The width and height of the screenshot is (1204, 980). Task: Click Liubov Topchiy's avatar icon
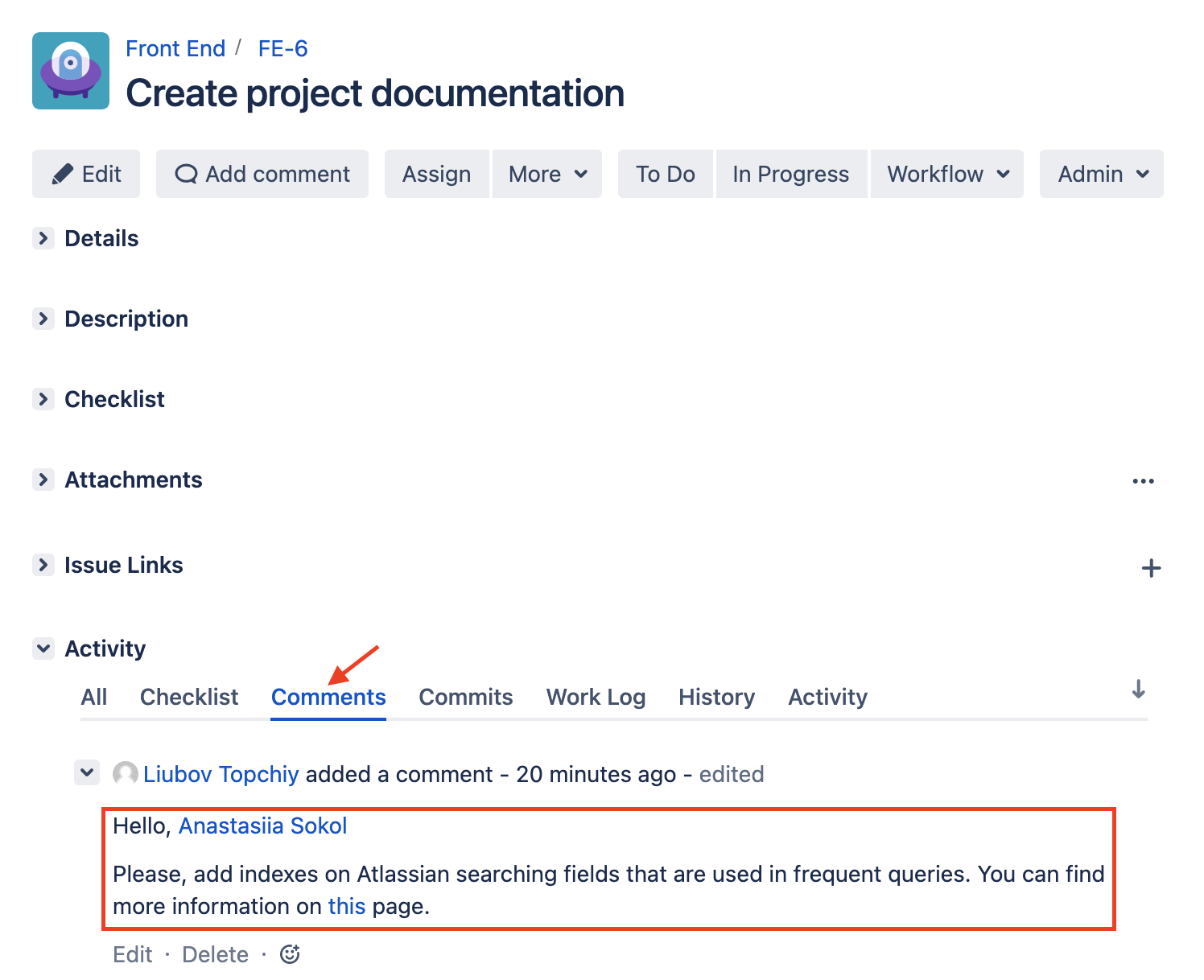[126, 774]
